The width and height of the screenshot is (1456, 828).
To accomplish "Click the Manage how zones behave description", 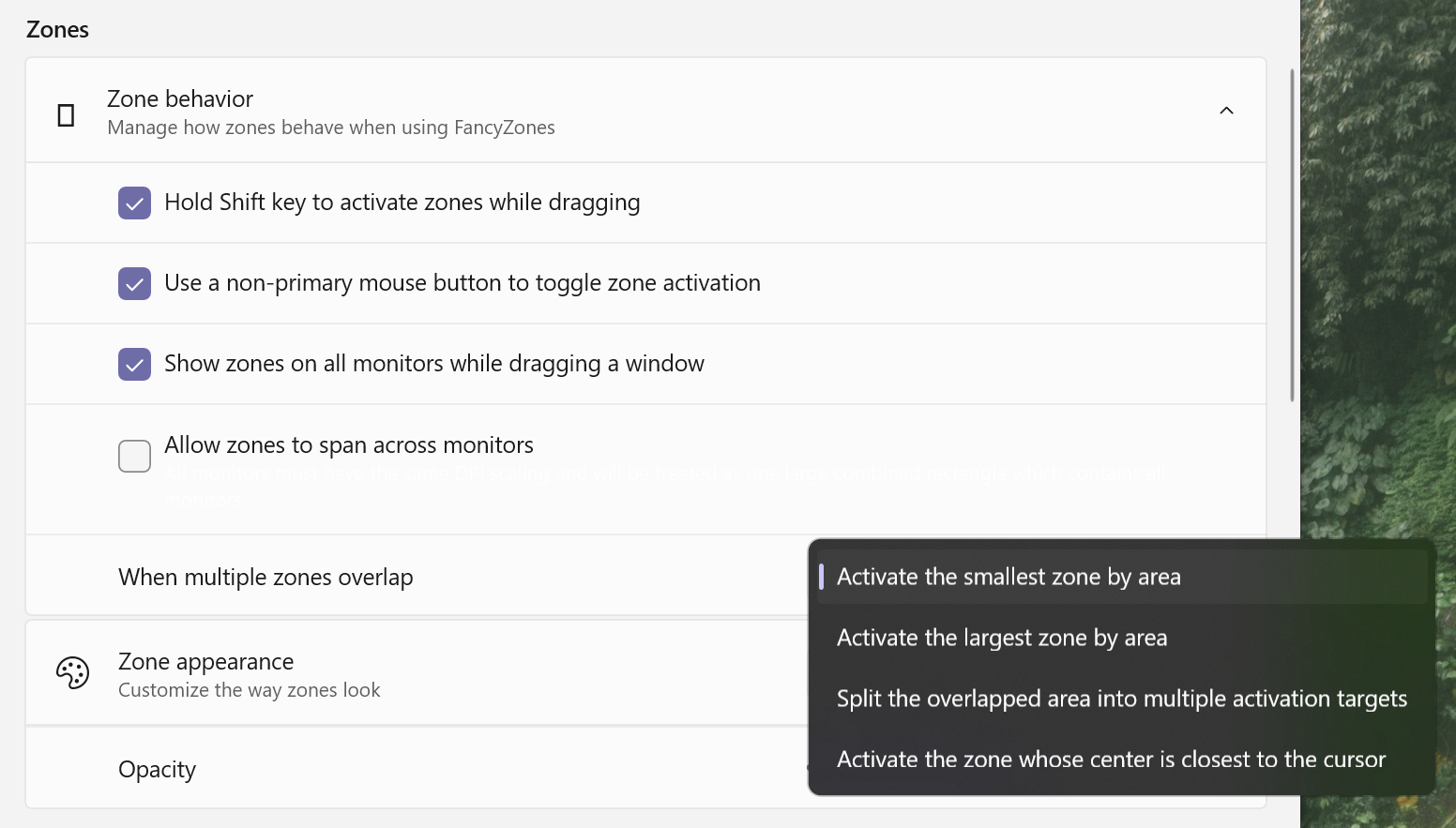I will [x=331, y=128].
